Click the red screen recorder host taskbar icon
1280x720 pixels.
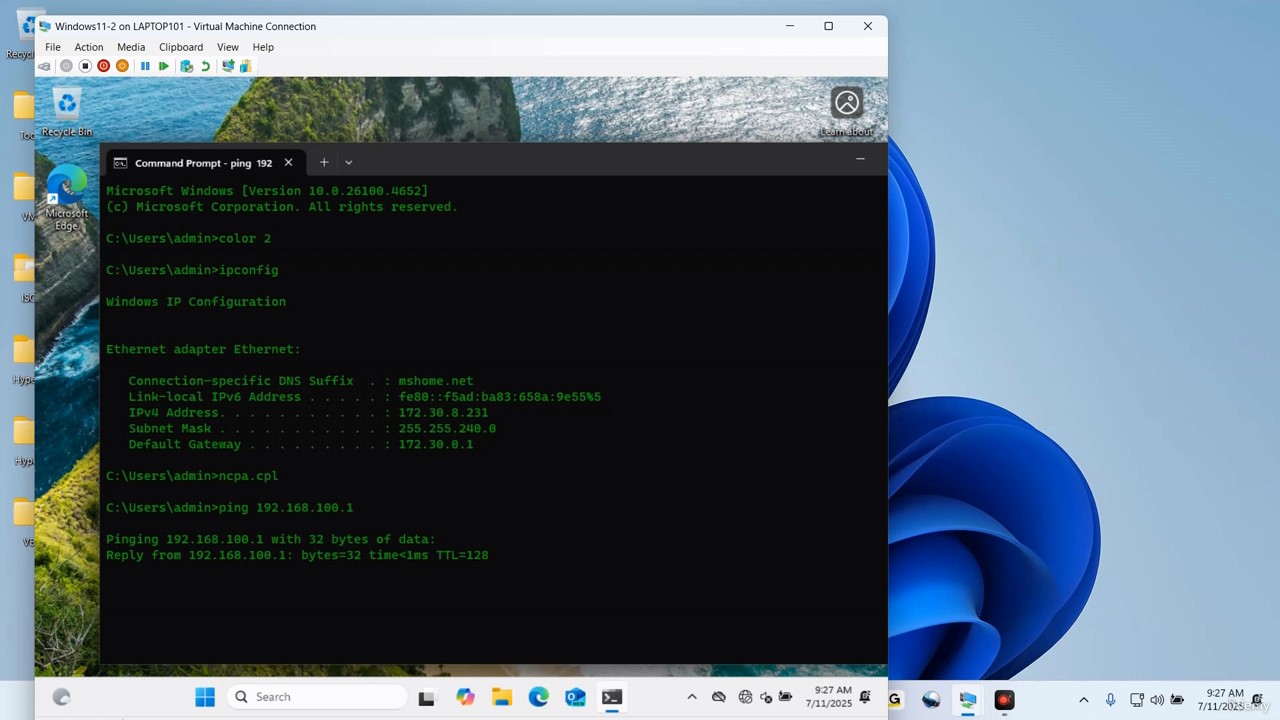coord(1004,700)
